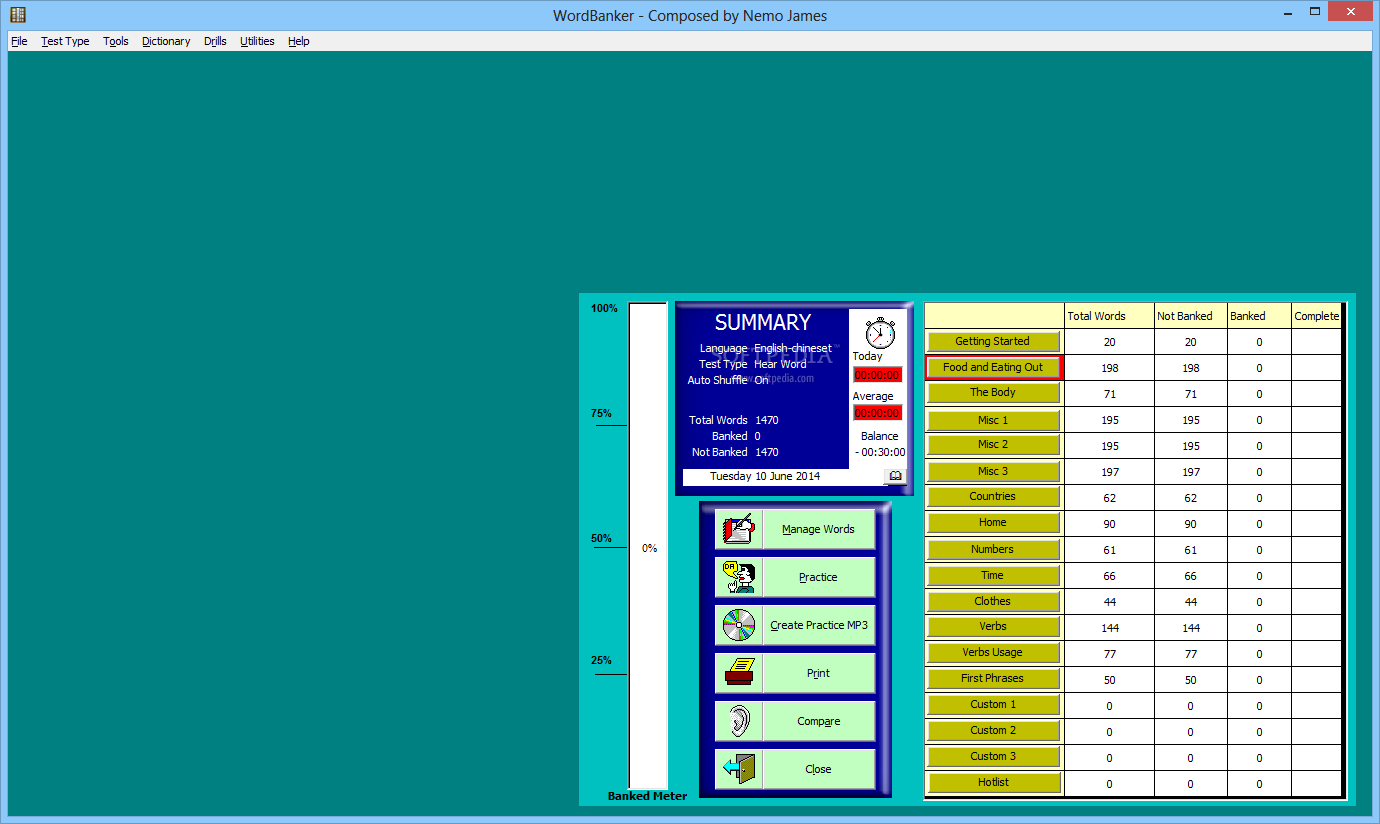Click the Print button label

click(818, 673)
